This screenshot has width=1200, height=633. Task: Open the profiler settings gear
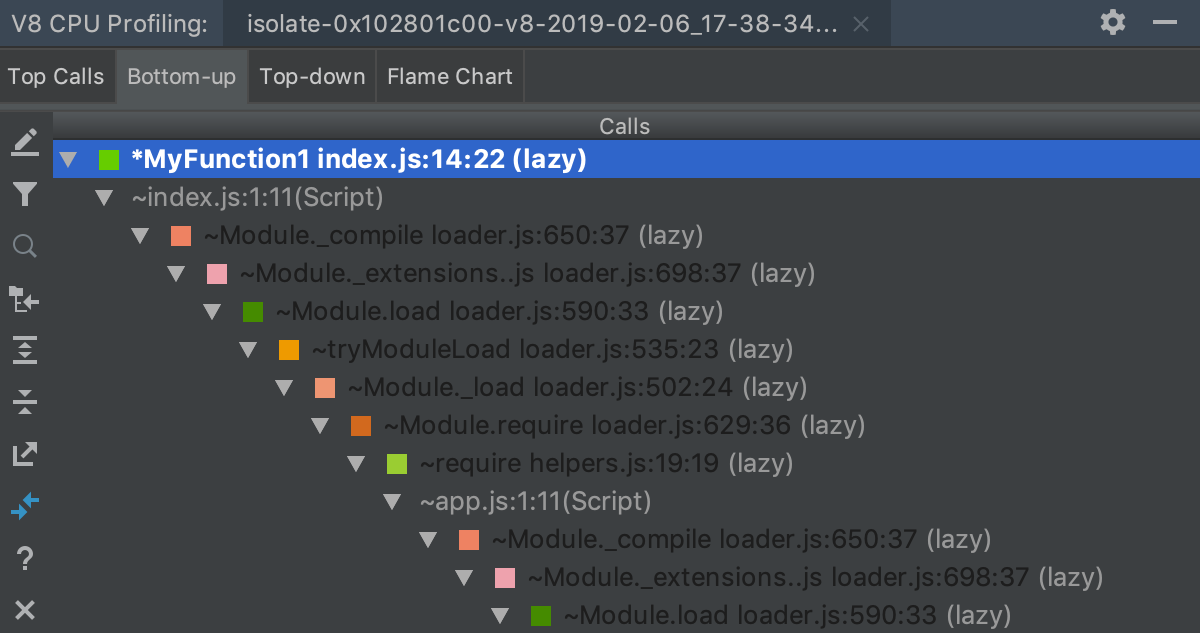pyautogui.click(x=1112, y=22)
